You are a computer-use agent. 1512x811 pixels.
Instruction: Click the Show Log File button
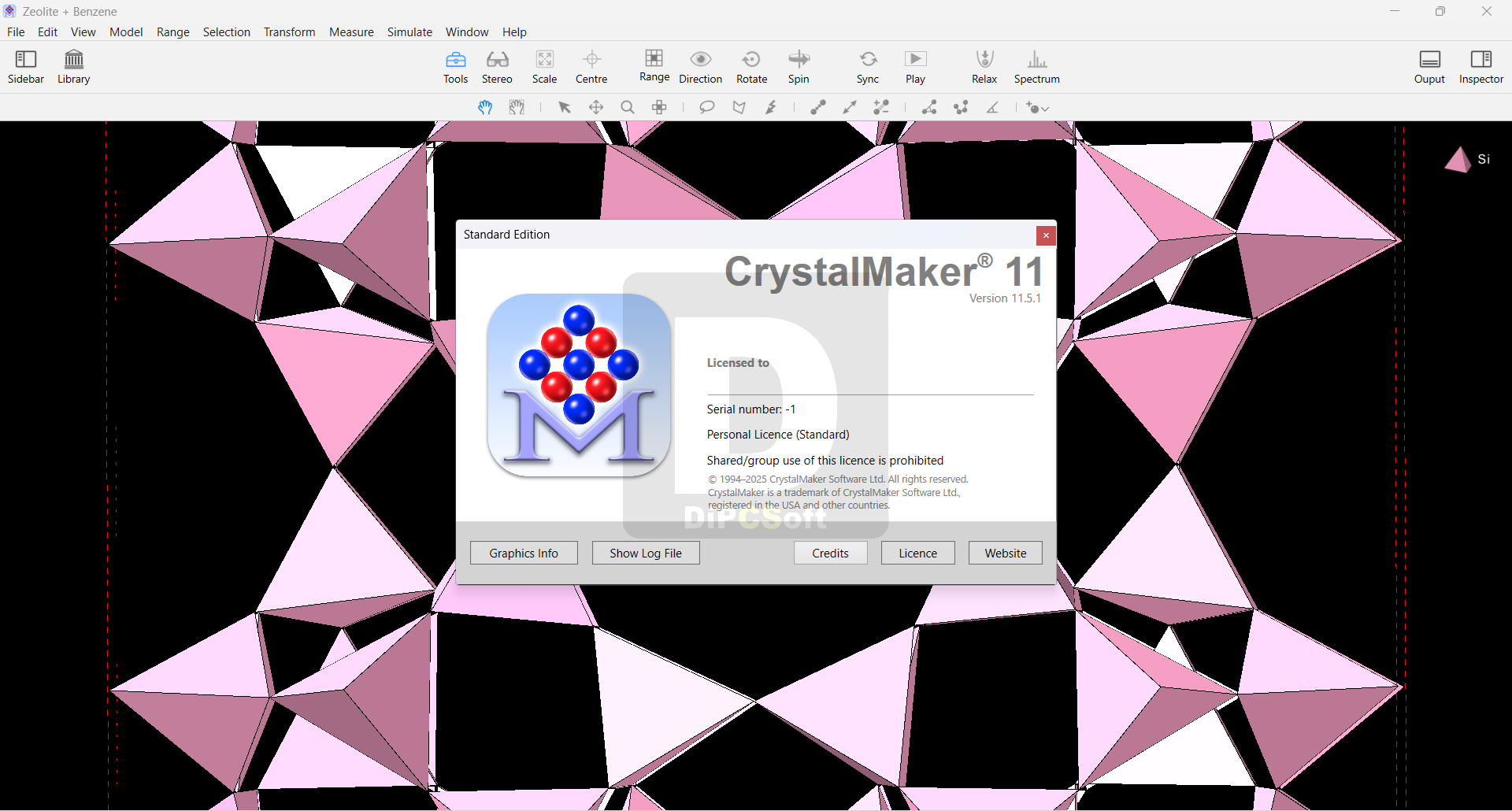(646, 553)
